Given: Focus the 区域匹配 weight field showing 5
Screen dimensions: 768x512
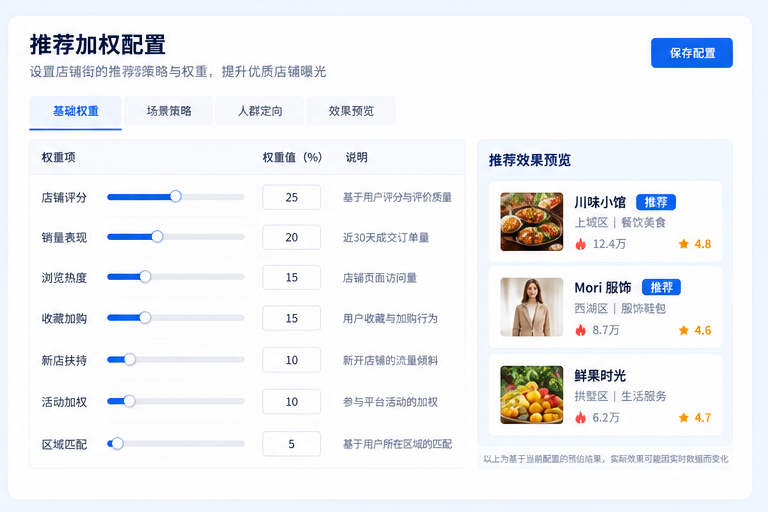Looking at the screenshot, I should click(x=291, y=444).
